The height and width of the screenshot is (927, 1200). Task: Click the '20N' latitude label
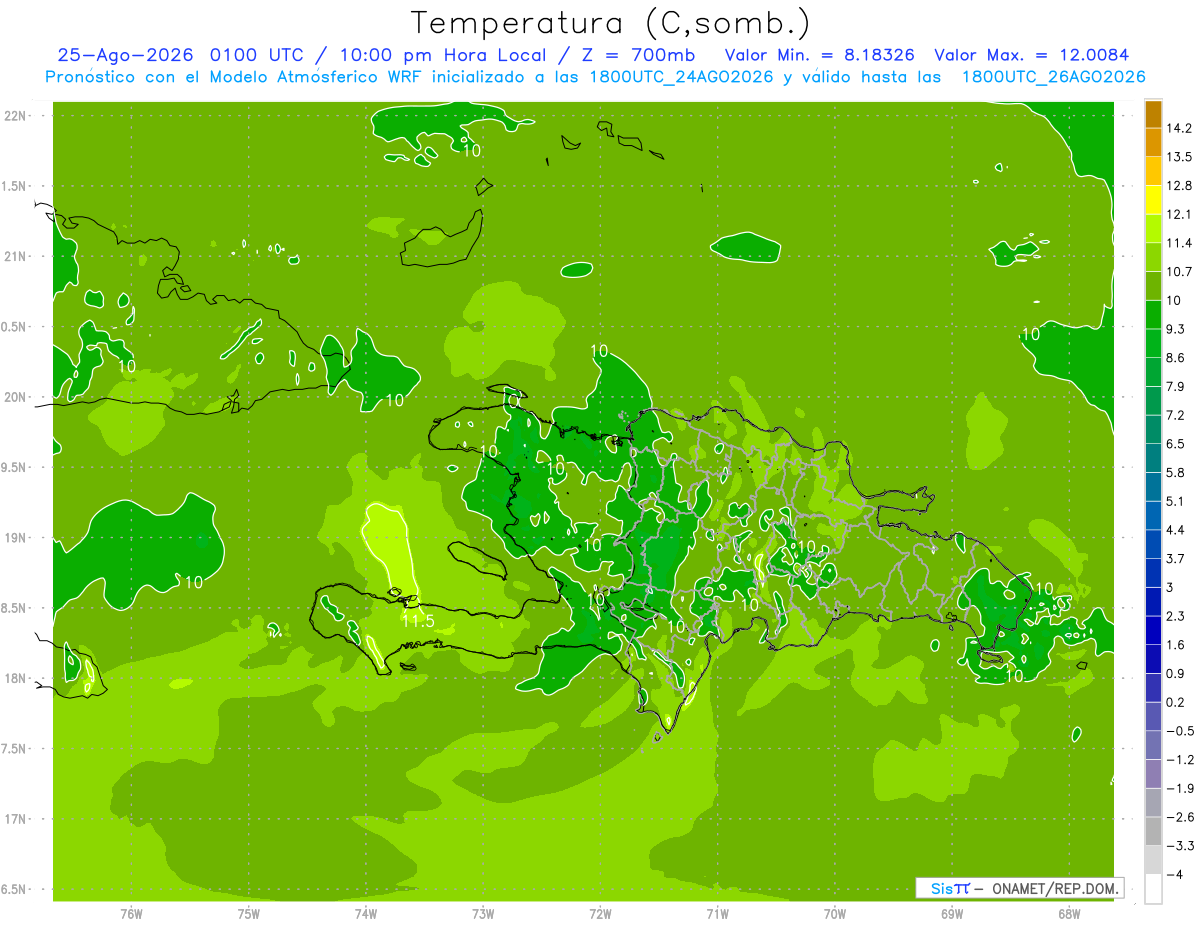[17, 397]
